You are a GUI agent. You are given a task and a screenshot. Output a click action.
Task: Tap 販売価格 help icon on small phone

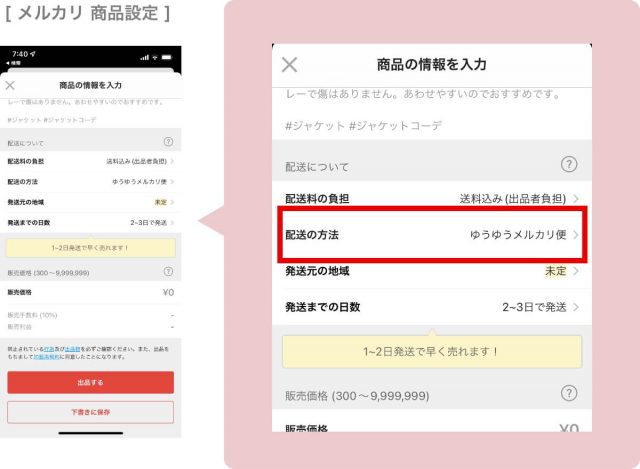coord(168,271)
